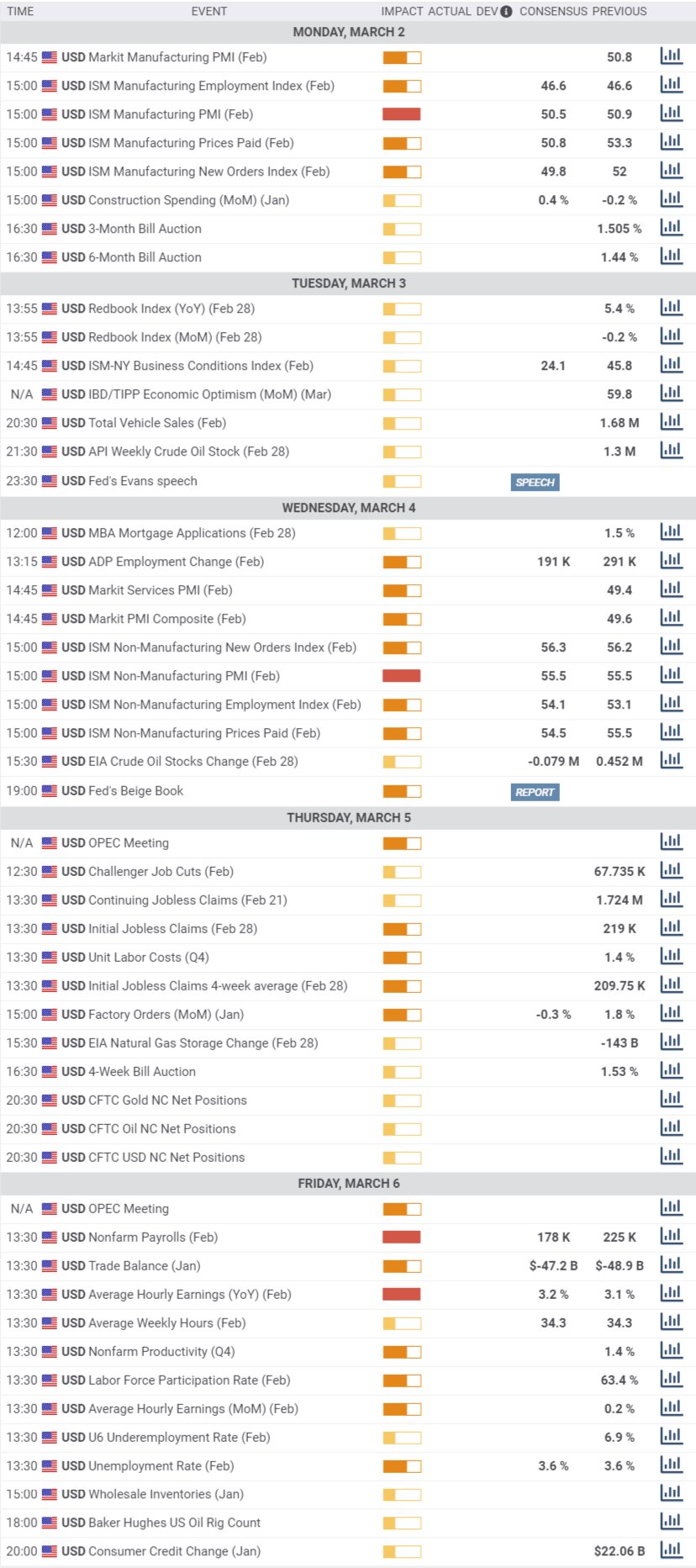Select the Wednesday, March 4 date header
This screenshot has width=696, height=1568.
348,508
